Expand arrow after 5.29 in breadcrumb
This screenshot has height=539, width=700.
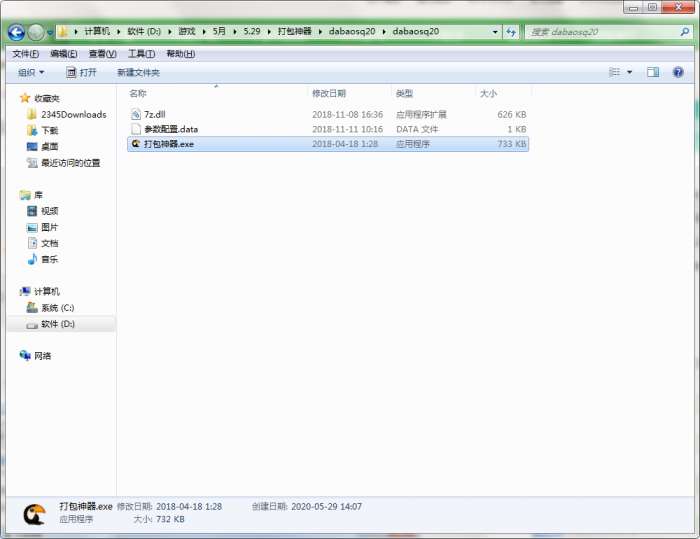click(x=269, y=31)
